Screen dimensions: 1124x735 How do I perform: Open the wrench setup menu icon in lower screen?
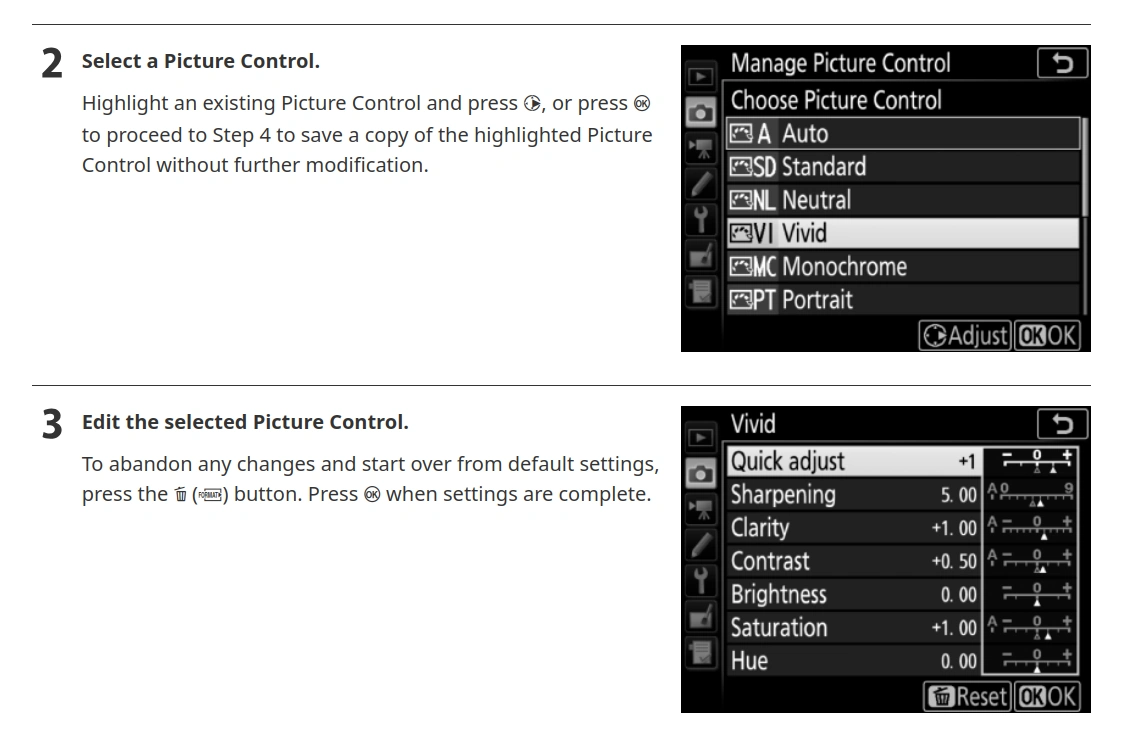700,581
